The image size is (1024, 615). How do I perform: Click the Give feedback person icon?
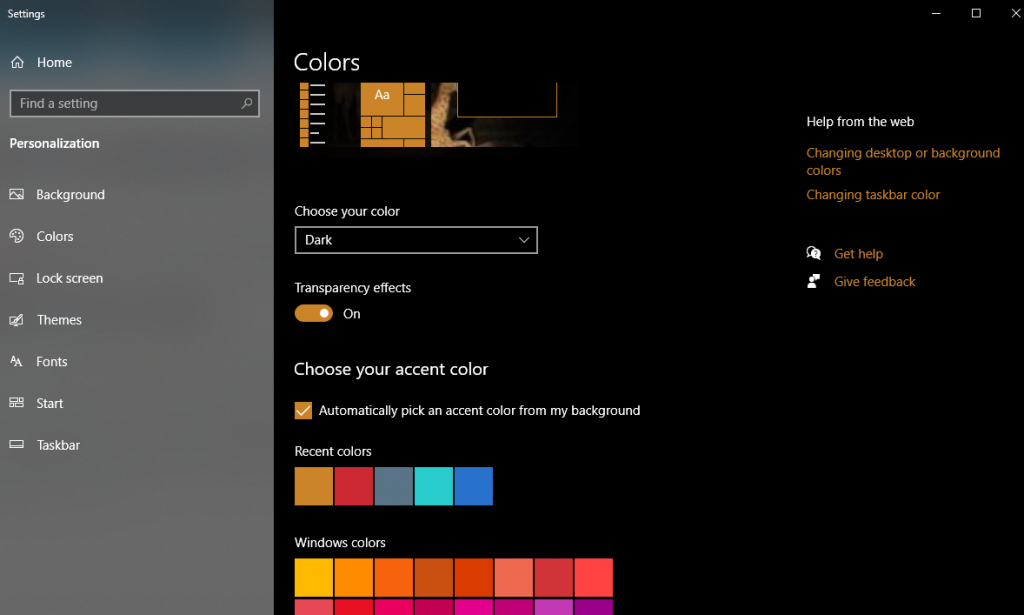(x=814, y=281)
